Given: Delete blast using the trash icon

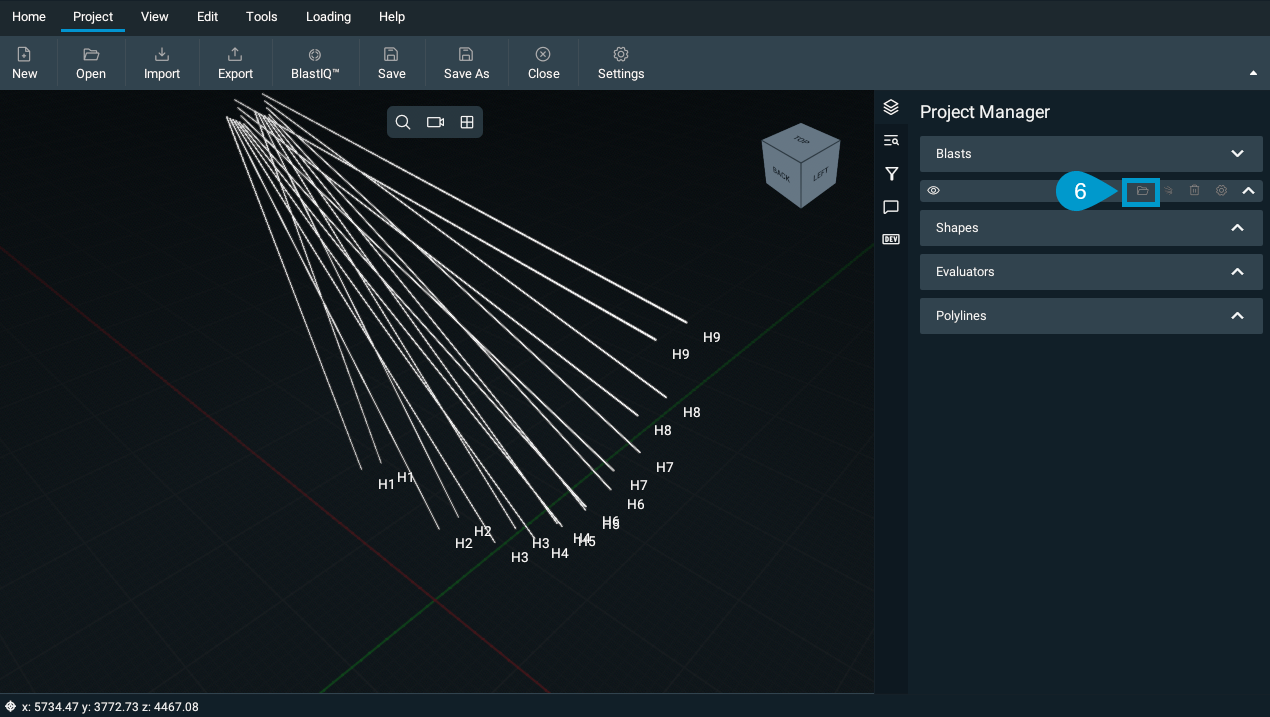Looking at the screenshot, I should (1195, 190).
